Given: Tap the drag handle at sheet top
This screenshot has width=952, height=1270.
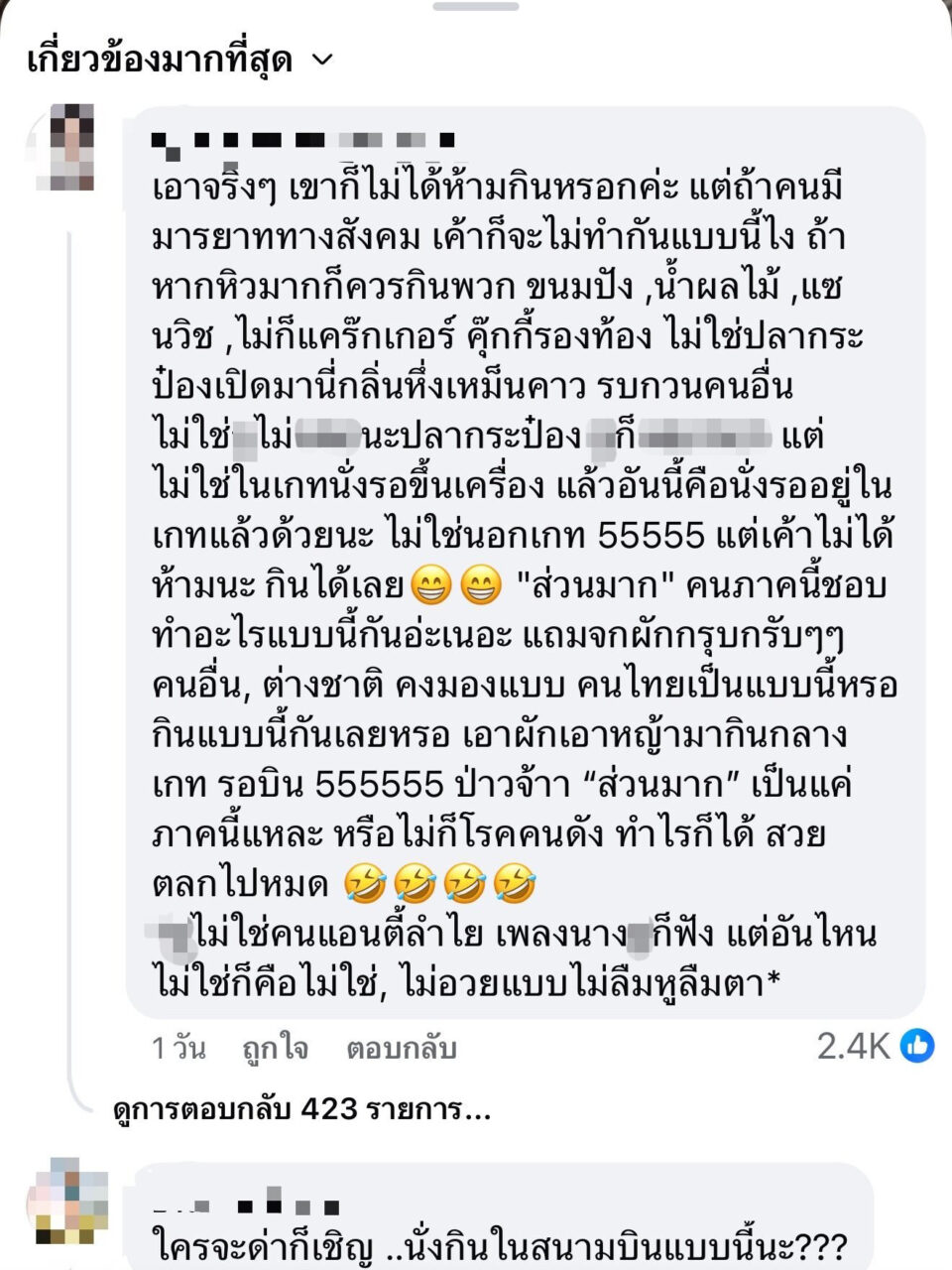Looking at the screenshot, I should pyautogui.click(x=476, y=6).
